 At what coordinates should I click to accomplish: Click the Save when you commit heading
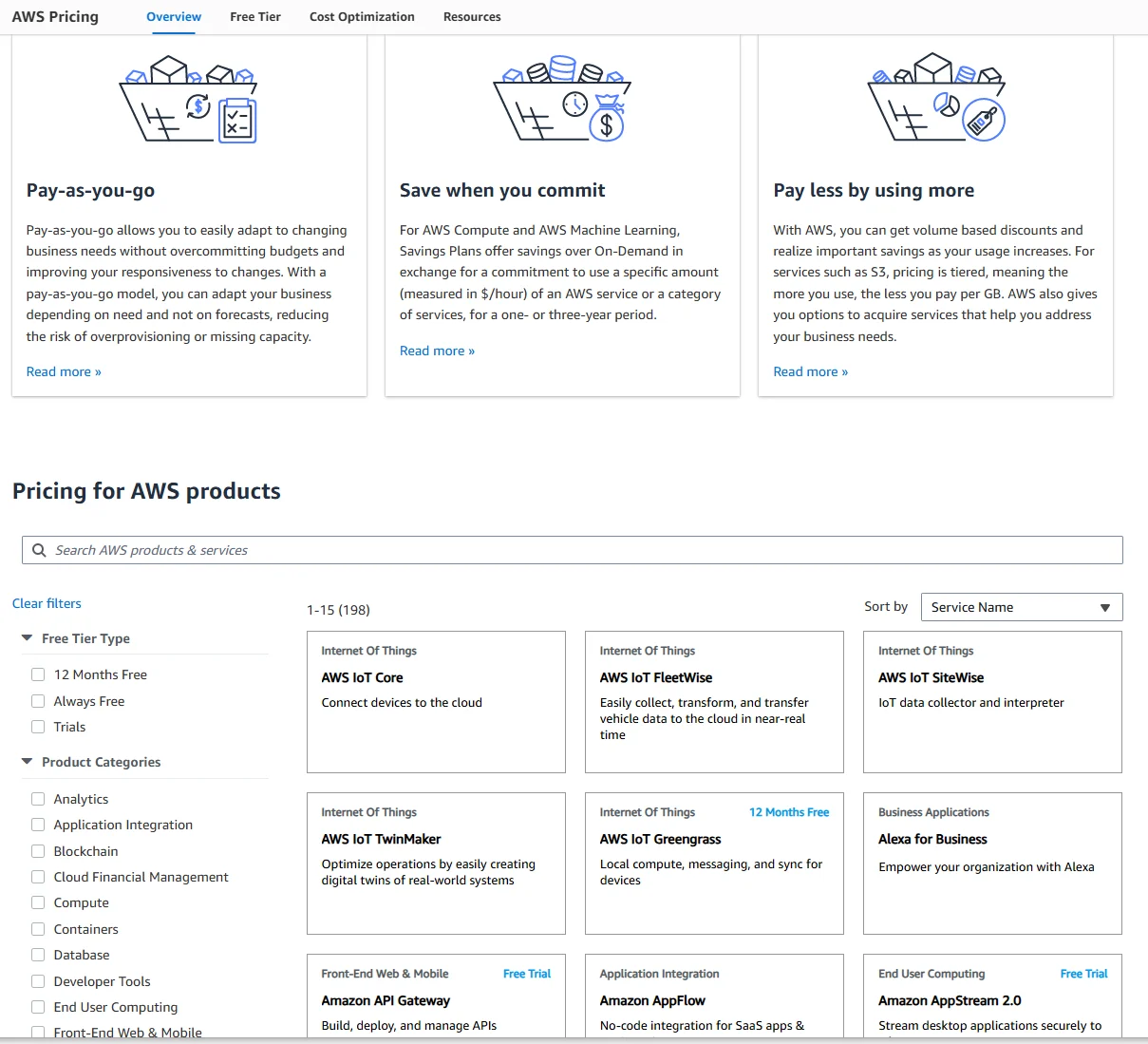pyautogui.click(x=502, y=190)
